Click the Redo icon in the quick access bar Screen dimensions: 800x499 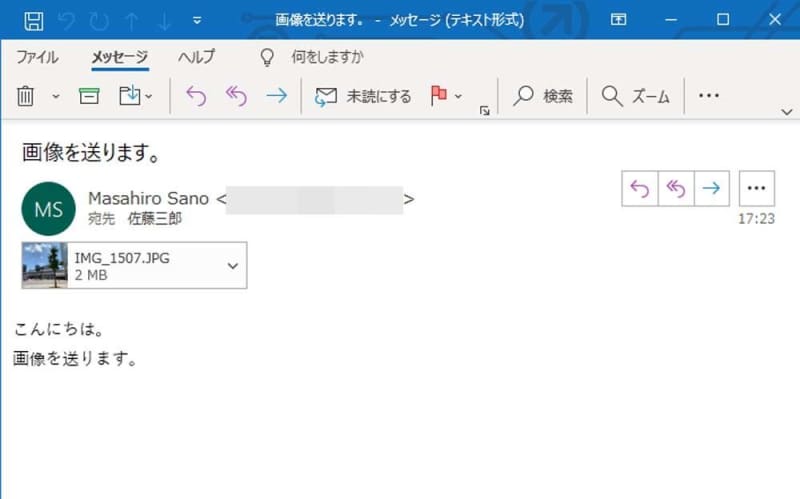(x=99, y=21)
